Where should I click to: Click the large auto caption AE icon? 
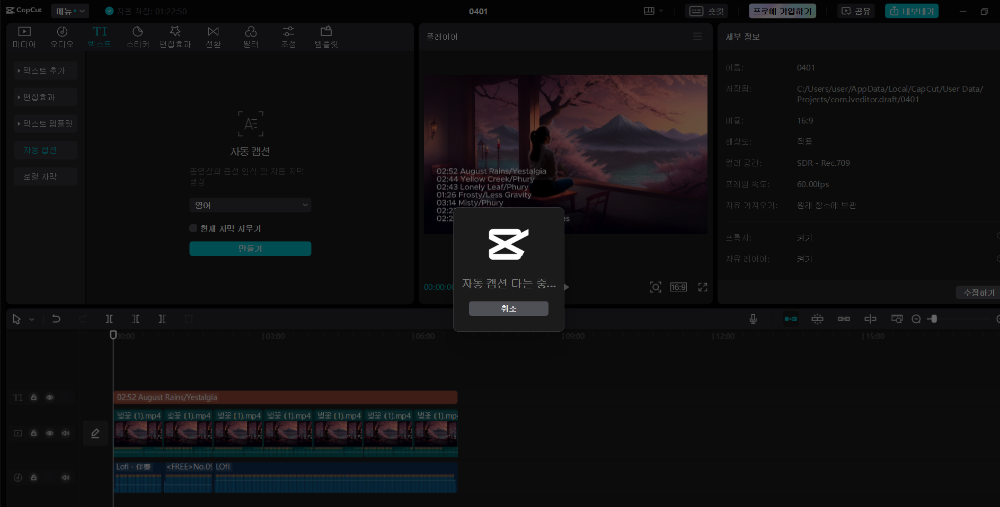click(250, 124)
